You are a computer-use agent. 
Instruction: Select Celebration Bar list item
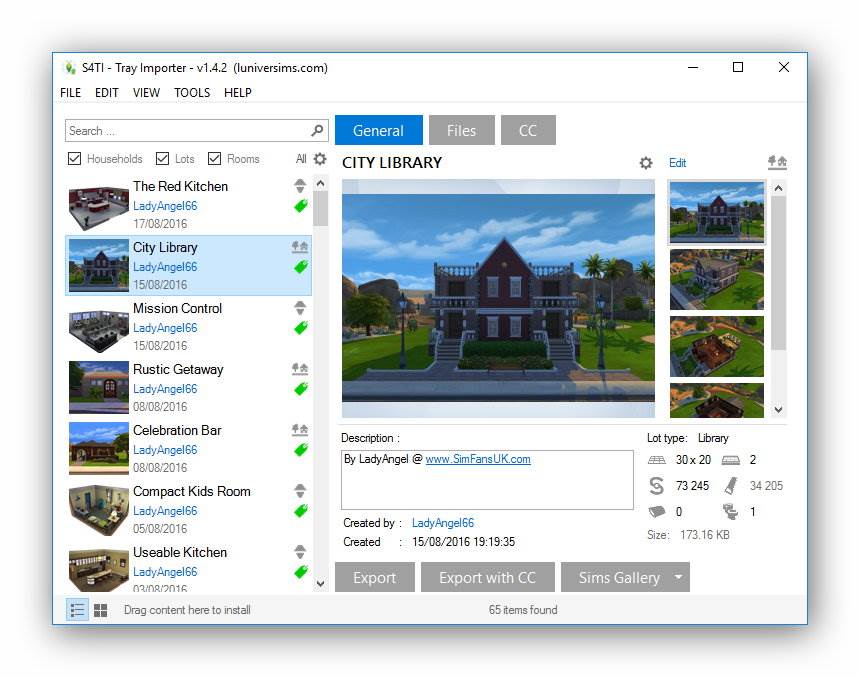188,448
